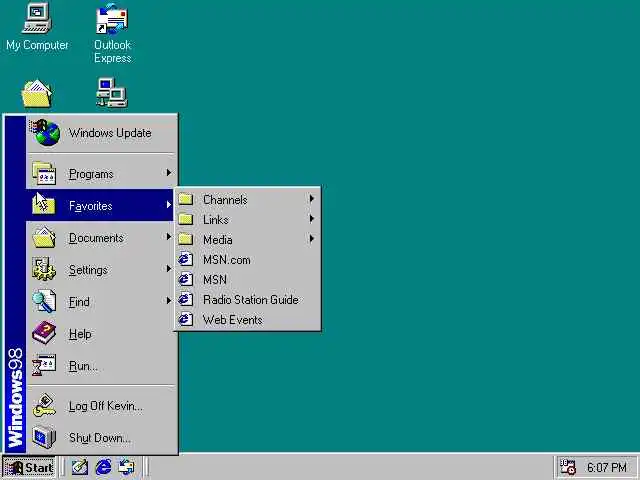640x480 pixels.
Task: Launch Outlook Express from quick launch
Action: click(127, 467)
